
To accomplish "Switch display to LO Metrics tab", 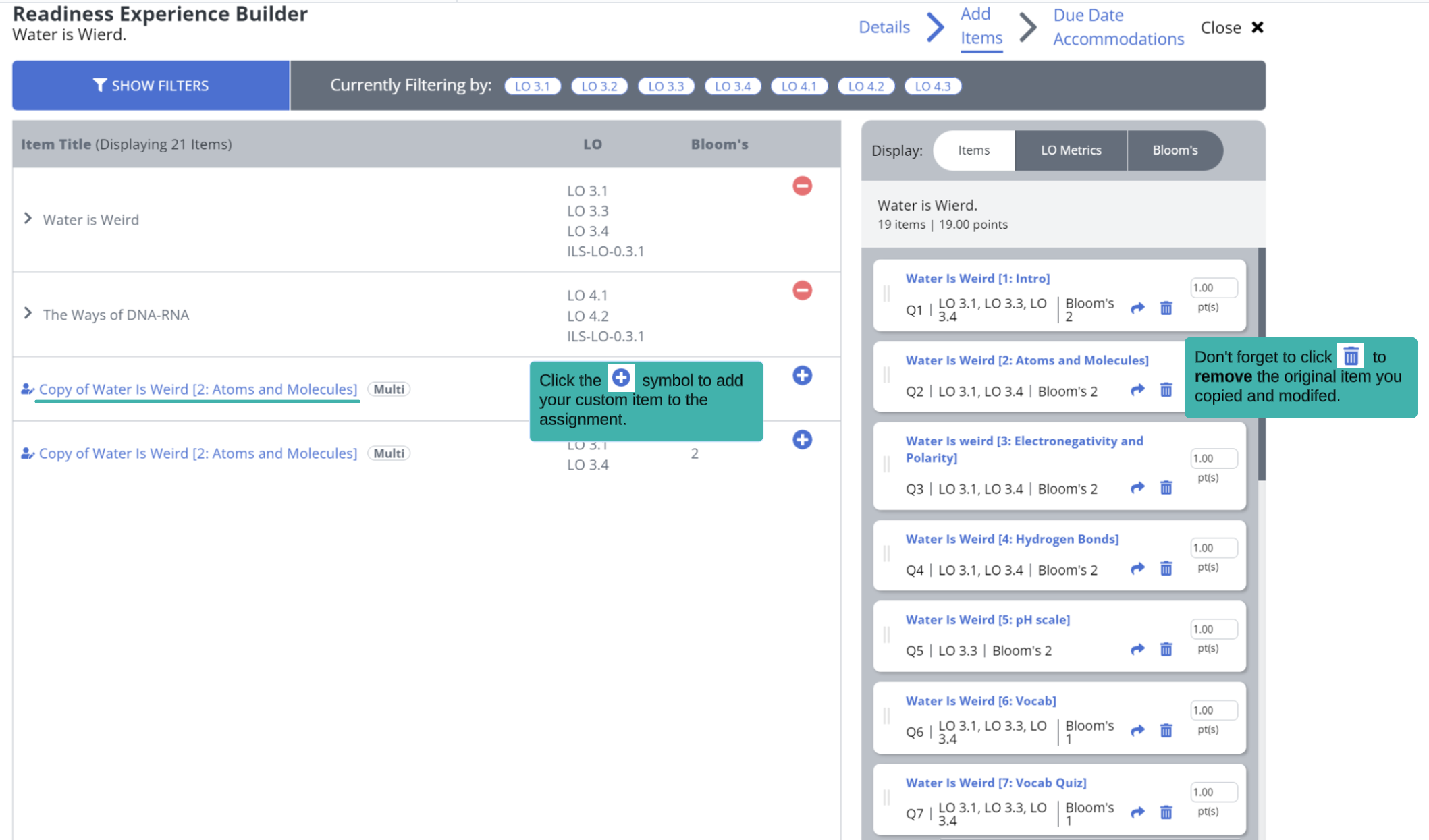I will tap(1071, 150).
